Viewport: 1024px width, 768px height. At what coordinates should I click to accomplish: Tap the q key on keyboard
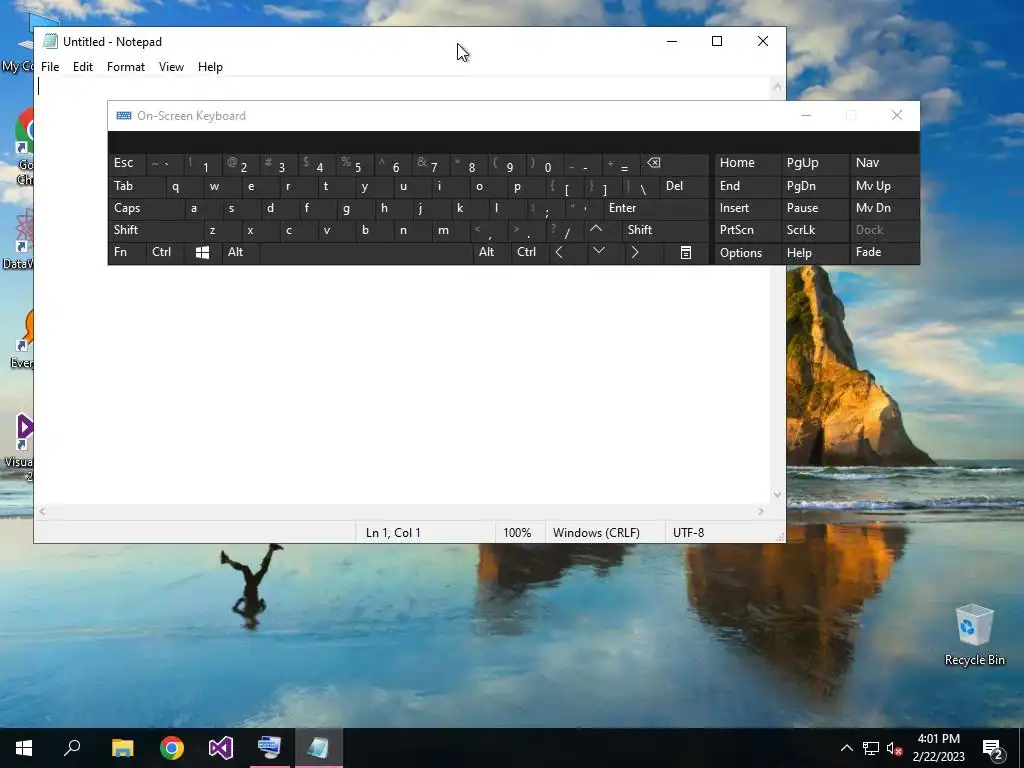[x=175, y=186]
